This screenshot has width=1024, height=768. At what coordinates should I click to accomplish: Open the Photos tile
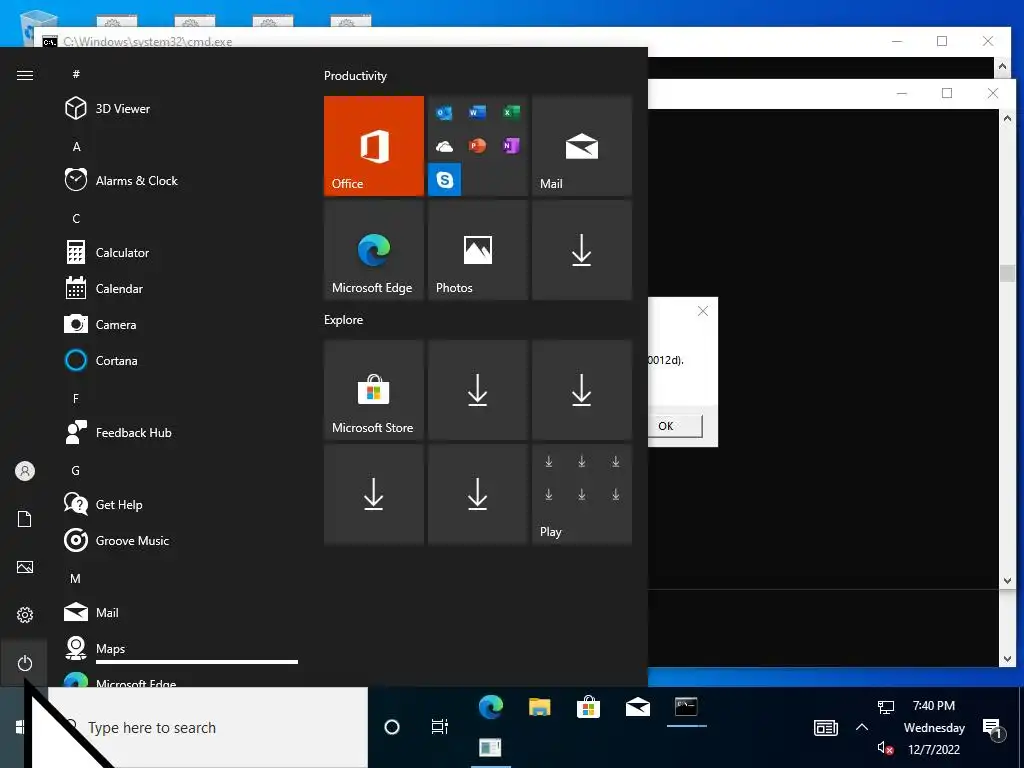click(x=478, y=250)
